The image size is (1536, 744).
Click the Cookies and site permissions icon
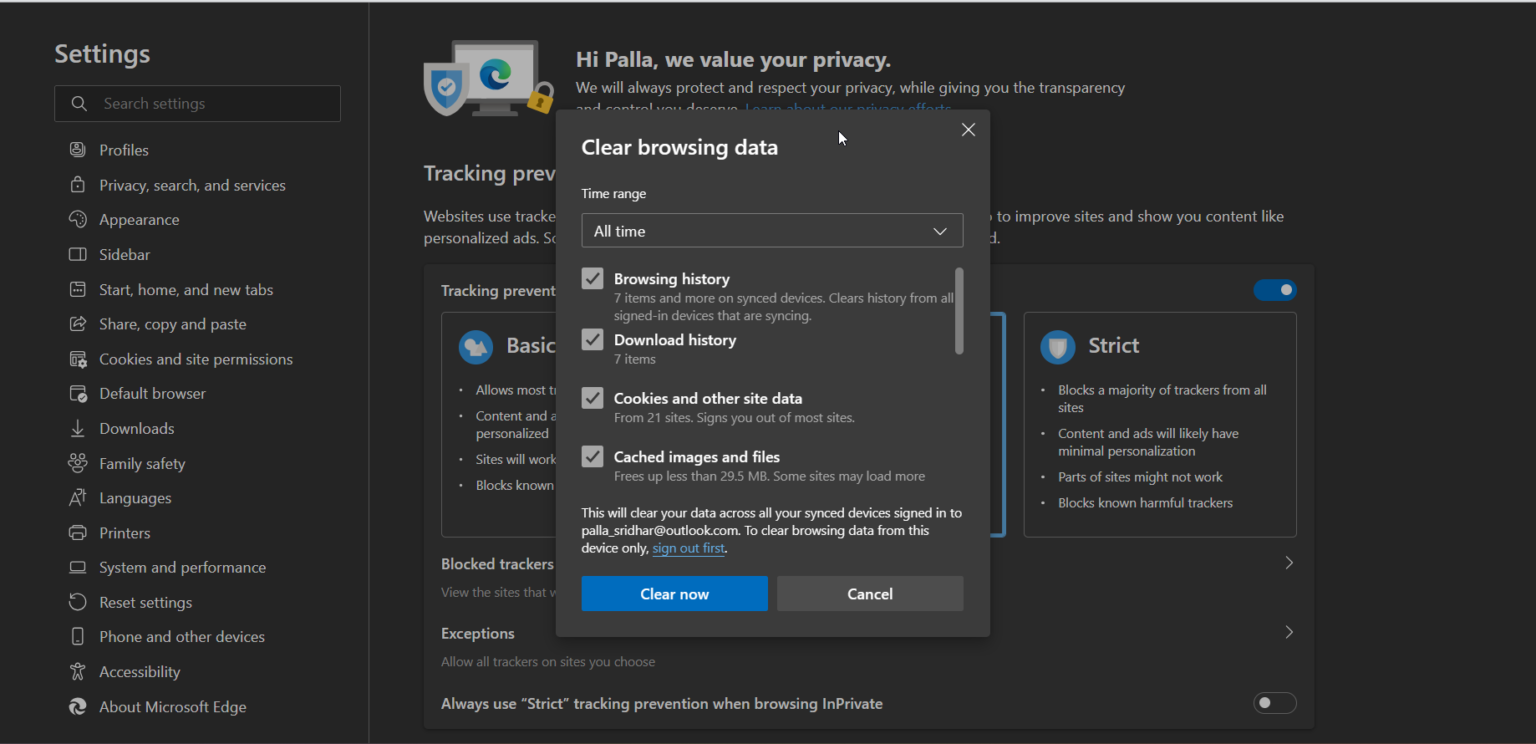click(x=78, y=358)
